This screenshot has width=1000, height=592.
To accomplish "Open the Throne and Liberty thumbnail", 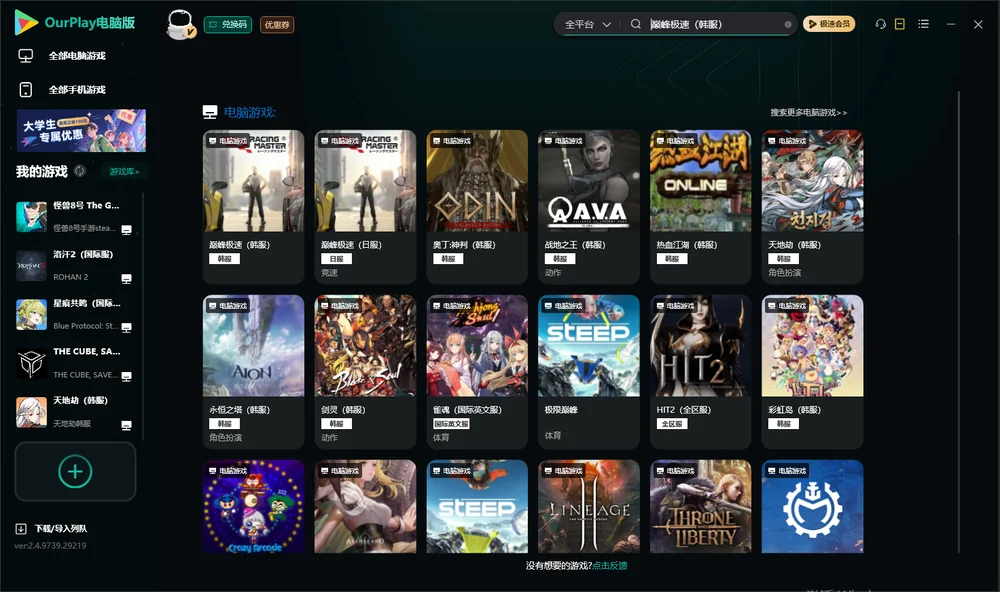I will click(700, 507).
